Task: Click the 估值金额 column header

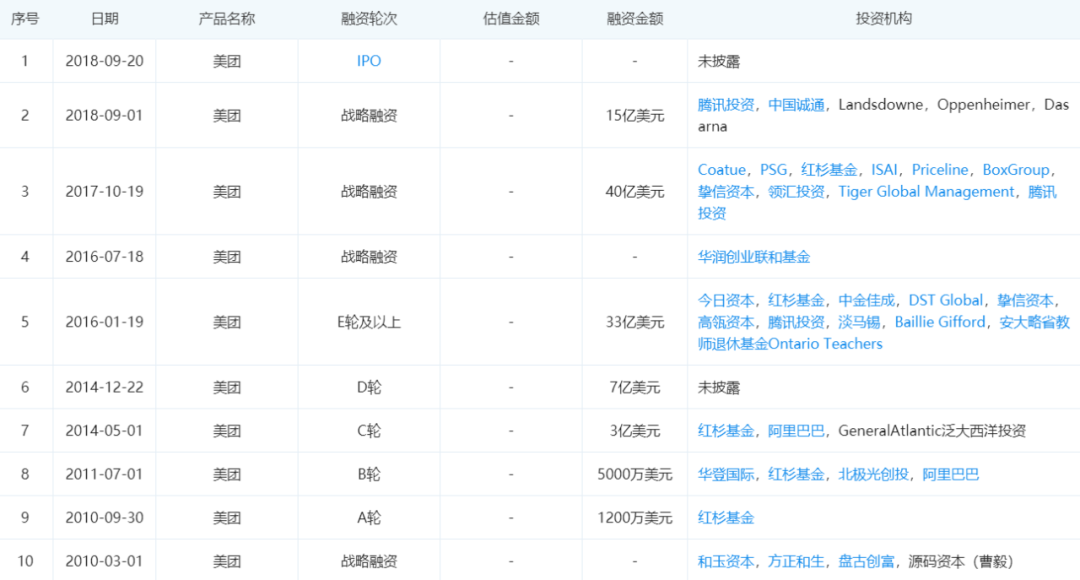Action: 511,19
